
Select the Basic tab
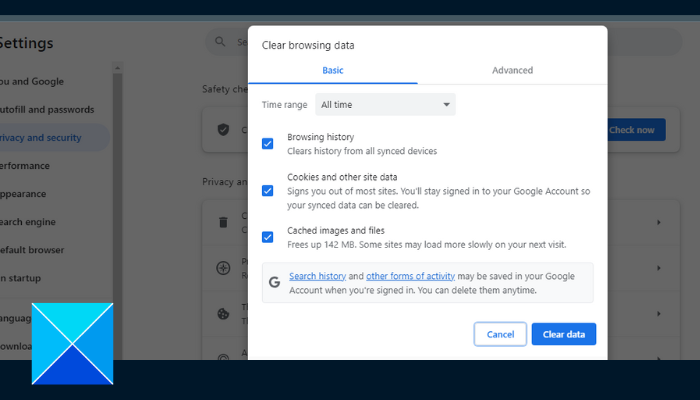coord(333,71)
